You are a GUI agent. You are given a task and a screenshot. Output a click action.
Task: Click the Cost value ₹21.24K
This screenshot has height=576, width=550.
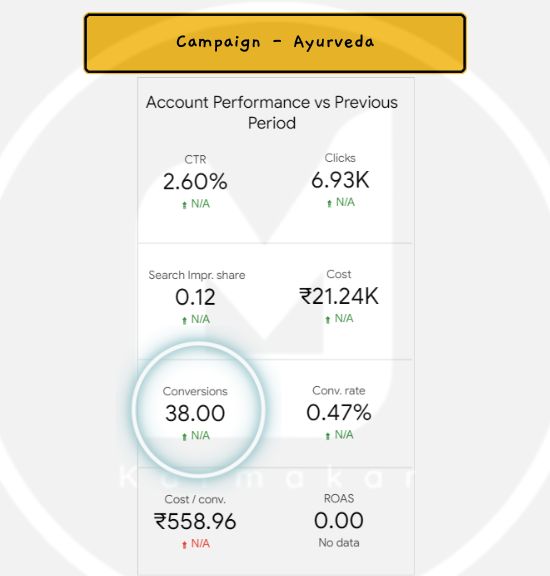tap(339, 296)
